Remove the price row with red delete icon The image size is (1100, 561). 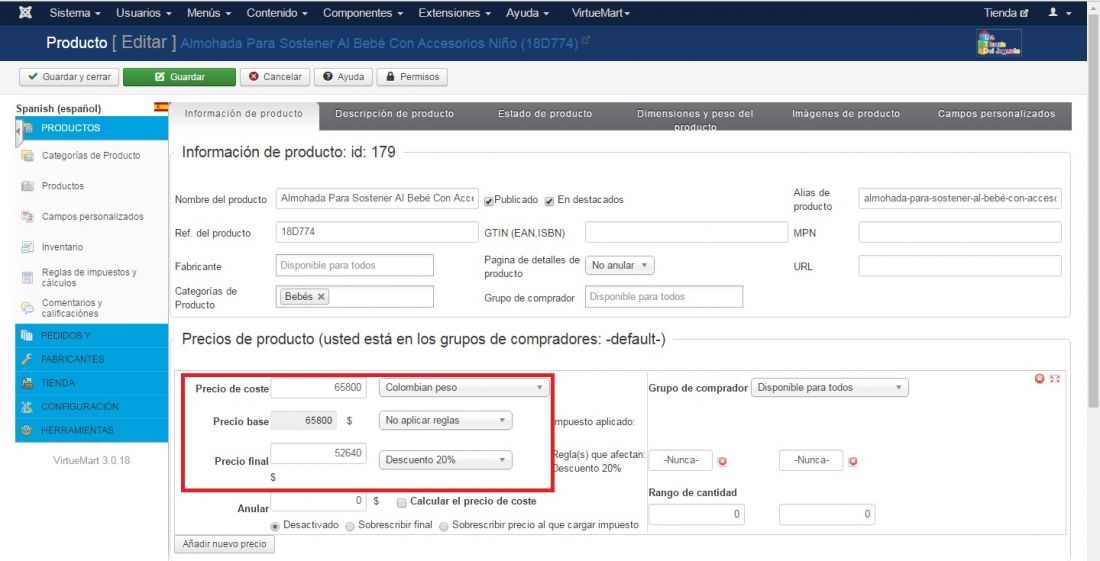(x=1040, y=379)
